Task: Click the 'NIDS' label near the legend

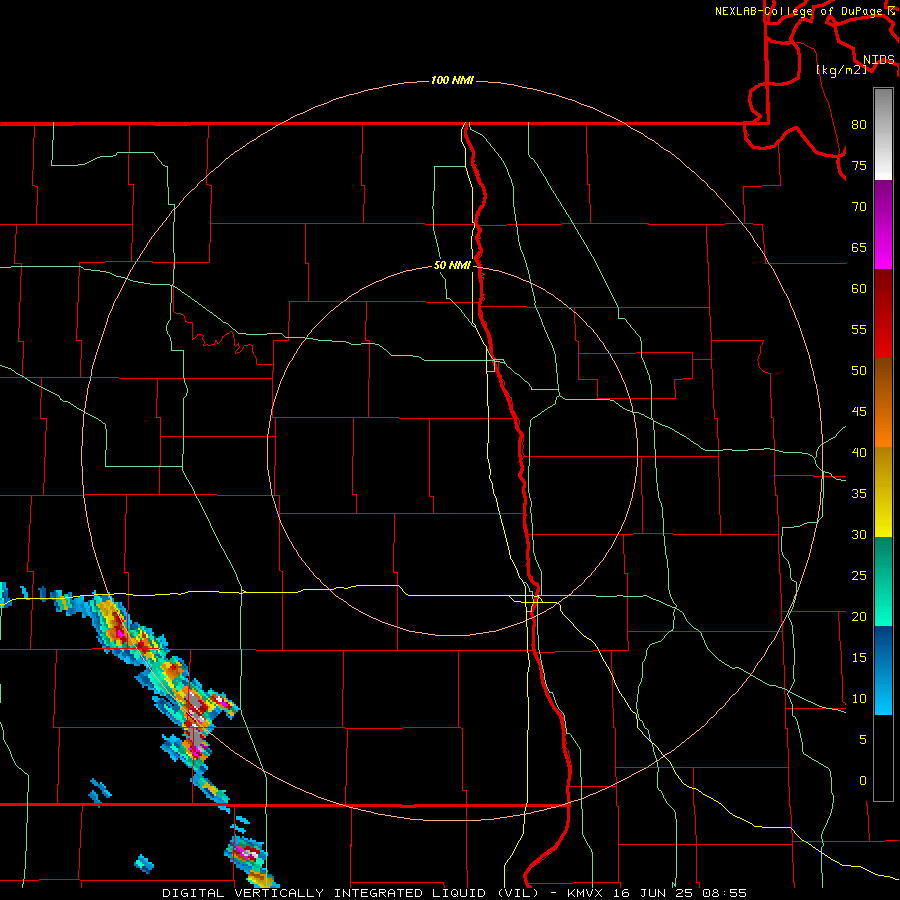Action: 878,59
